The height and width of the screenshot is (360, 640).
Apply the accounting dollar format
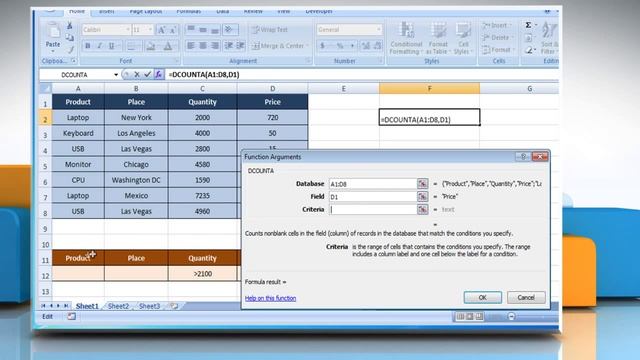[322, 46]
